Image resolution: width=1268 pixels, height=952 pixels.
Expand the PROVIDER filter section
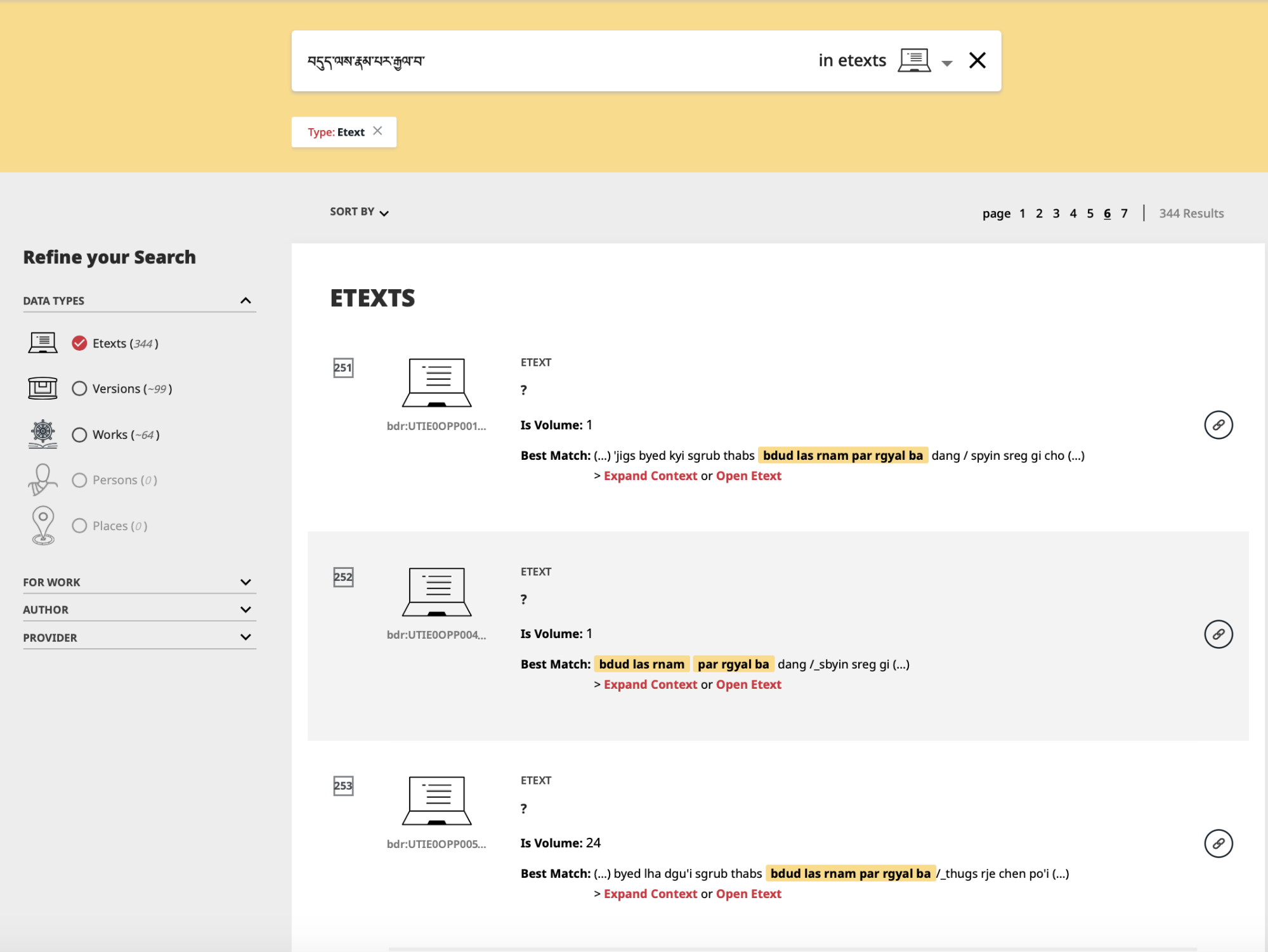245,637
